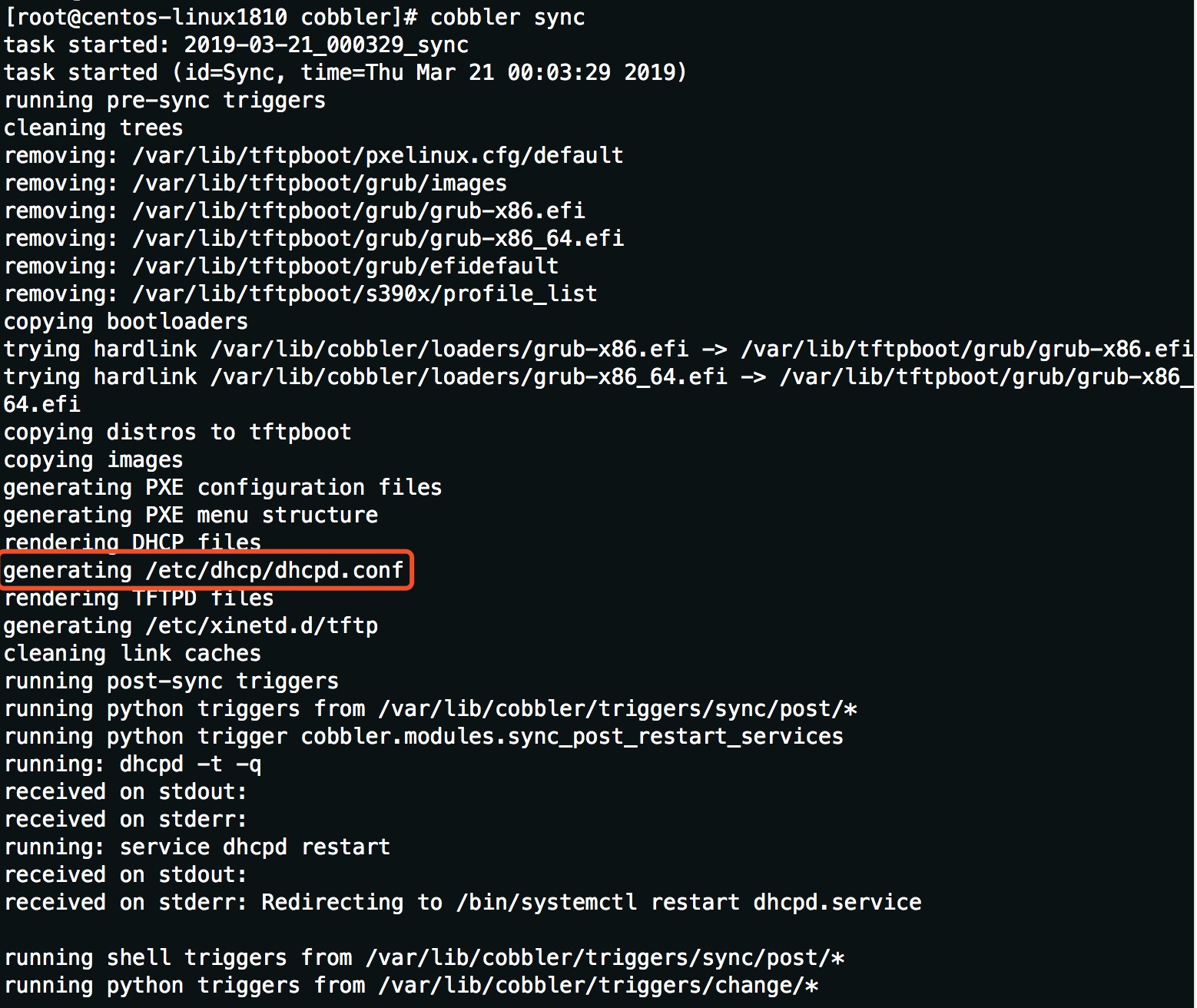
Task: Click the "cobbler sync" command at the prompt
Action: tap(507, 17)
